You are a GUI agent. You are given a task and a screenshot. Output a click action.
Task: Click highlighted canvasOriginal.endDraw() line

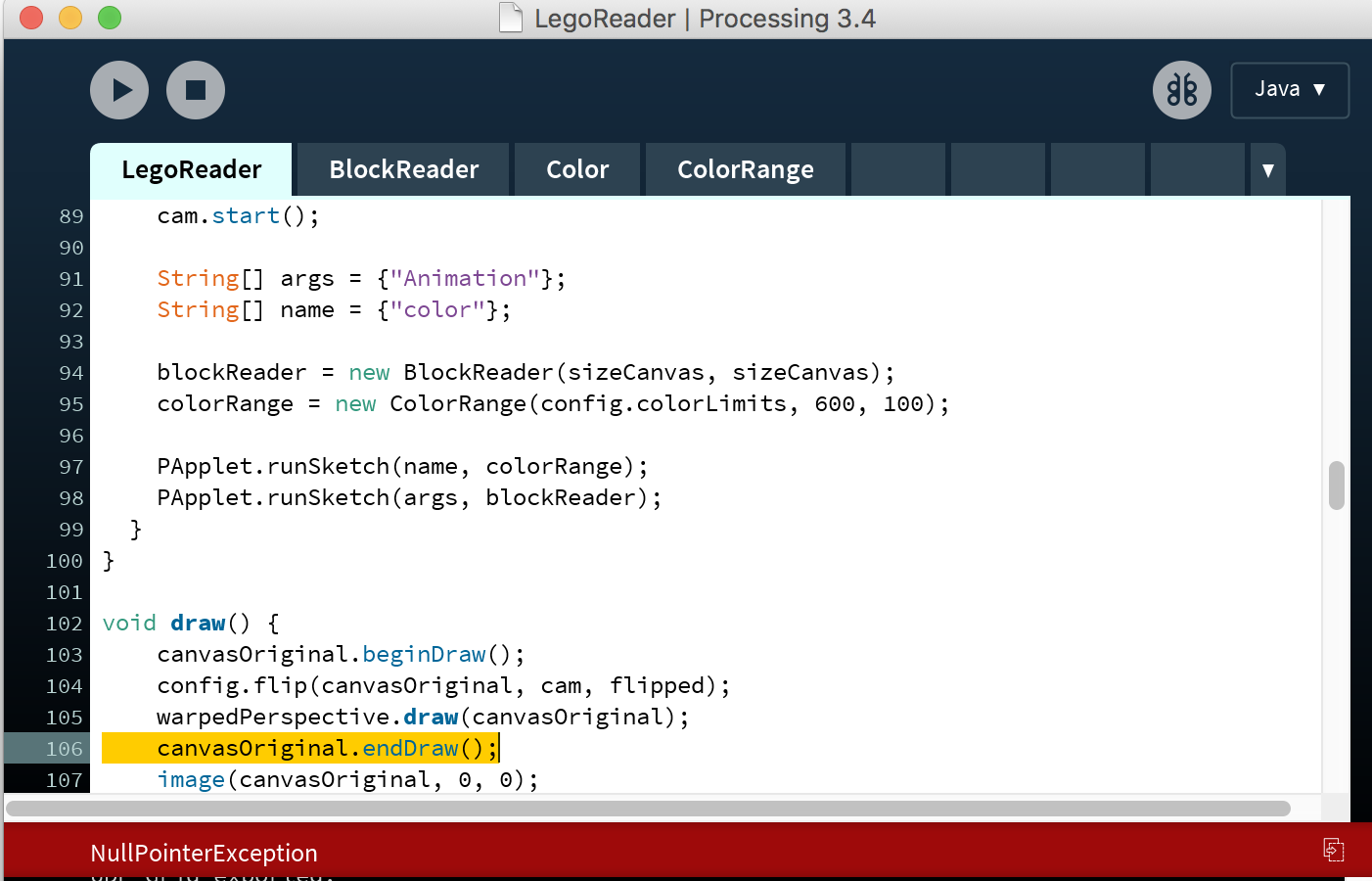pyautogui.click(x=327, y=749)
